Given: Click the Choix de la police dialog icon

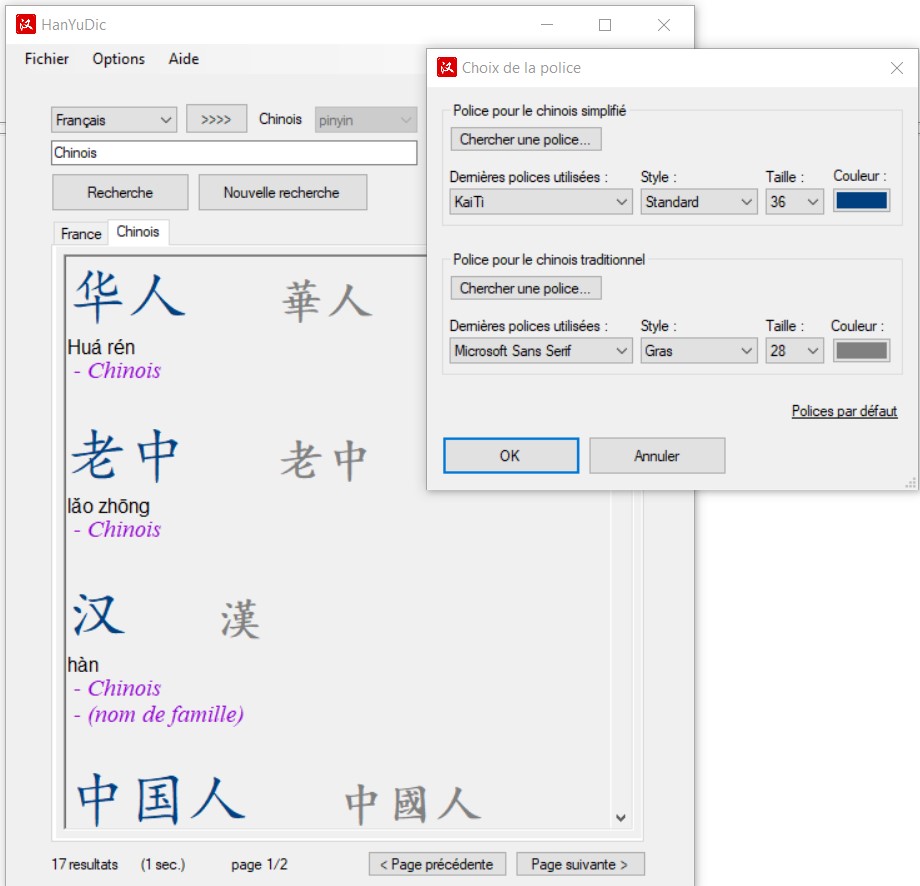Looking at the screenshot, I should (447, 68).
